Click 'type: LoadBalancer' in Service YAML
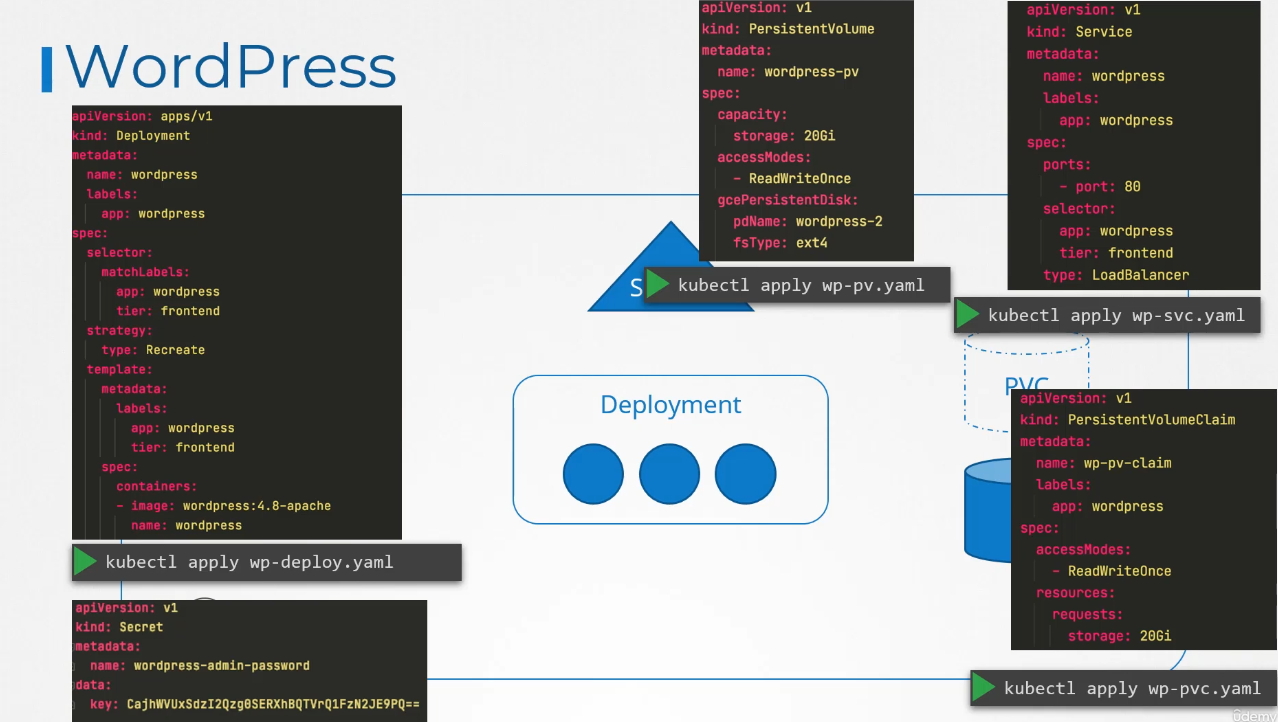This screenshot has width=1278, height=722. [1116, 275]
